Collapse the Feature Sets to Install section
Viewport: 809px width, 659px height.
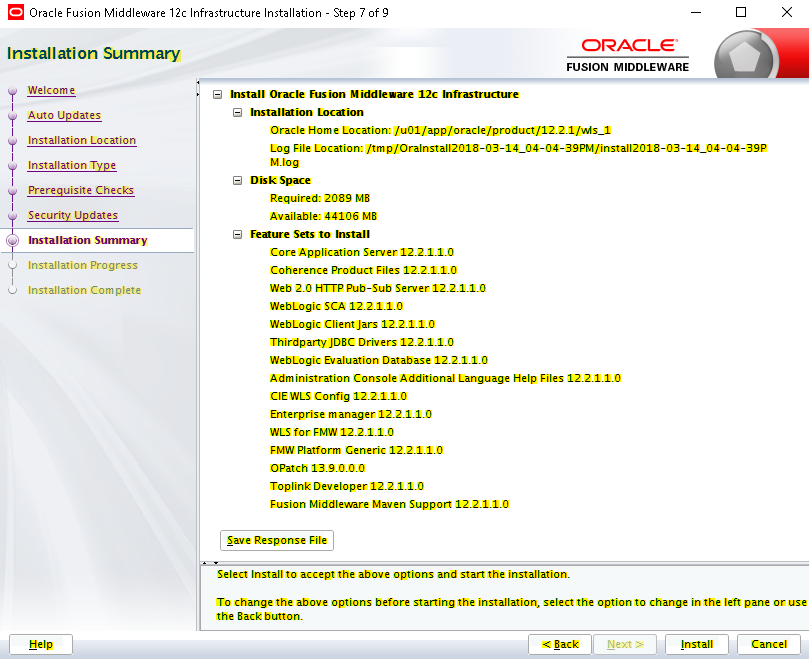pyautogui.click(x=237, y=235)
